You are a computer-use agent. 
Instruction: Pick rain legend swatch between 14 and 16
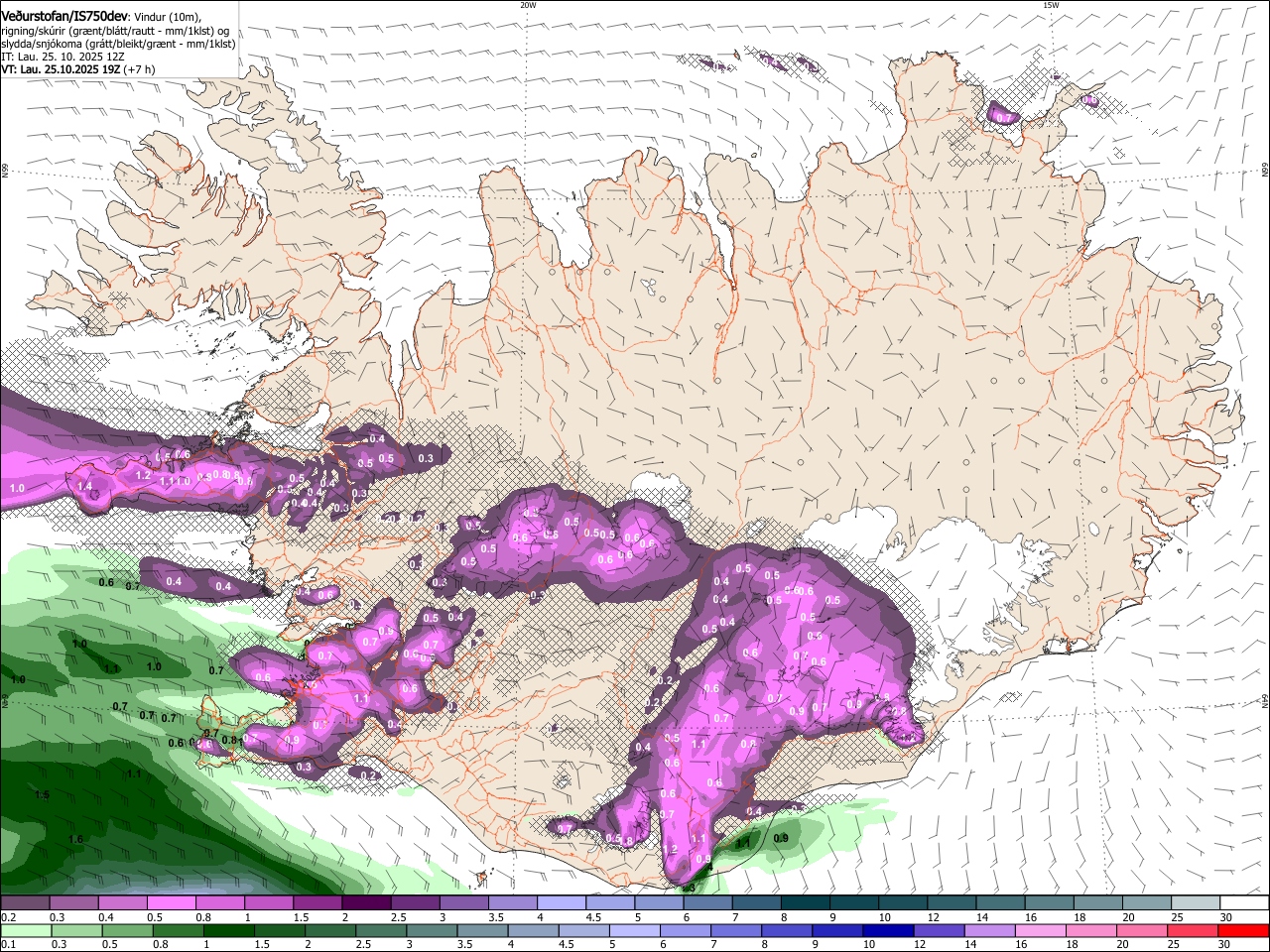tap(989, 931)
